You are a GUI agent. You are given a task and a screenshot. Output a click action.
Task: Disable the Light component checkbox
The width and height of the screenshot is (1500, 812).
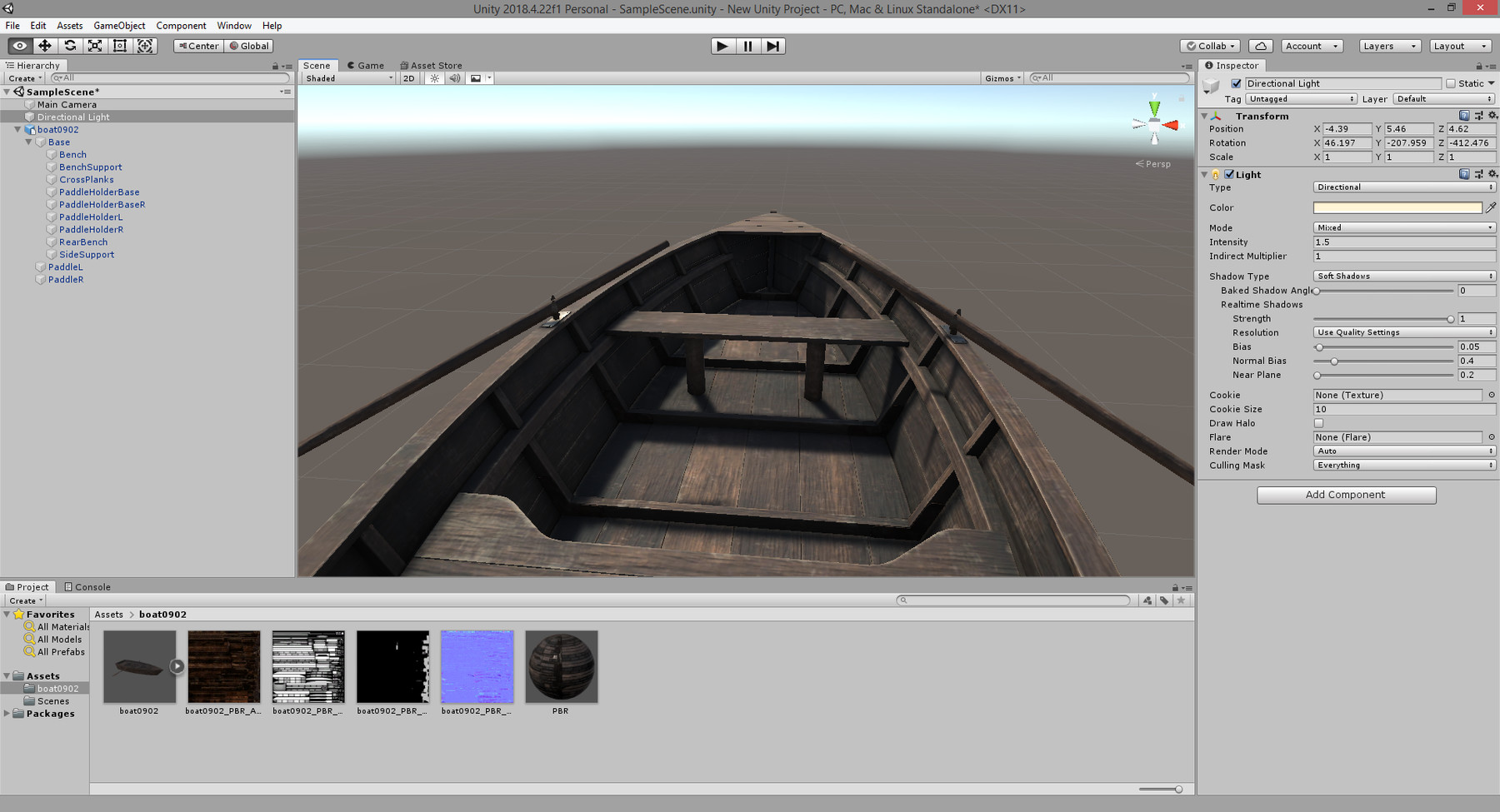(x=1230, y=174)
